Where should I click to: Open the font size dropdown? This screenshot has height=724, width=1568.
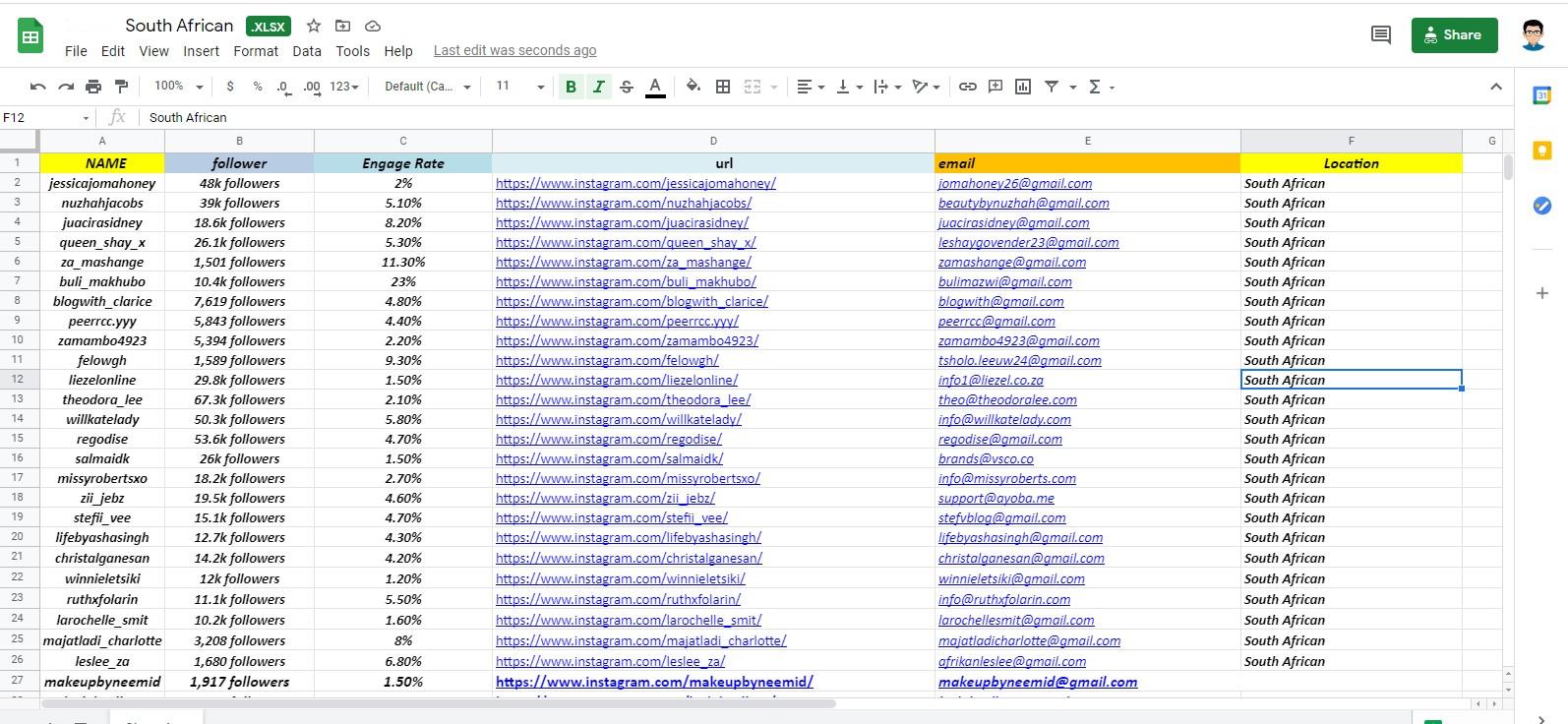click(x=519, y=87)
